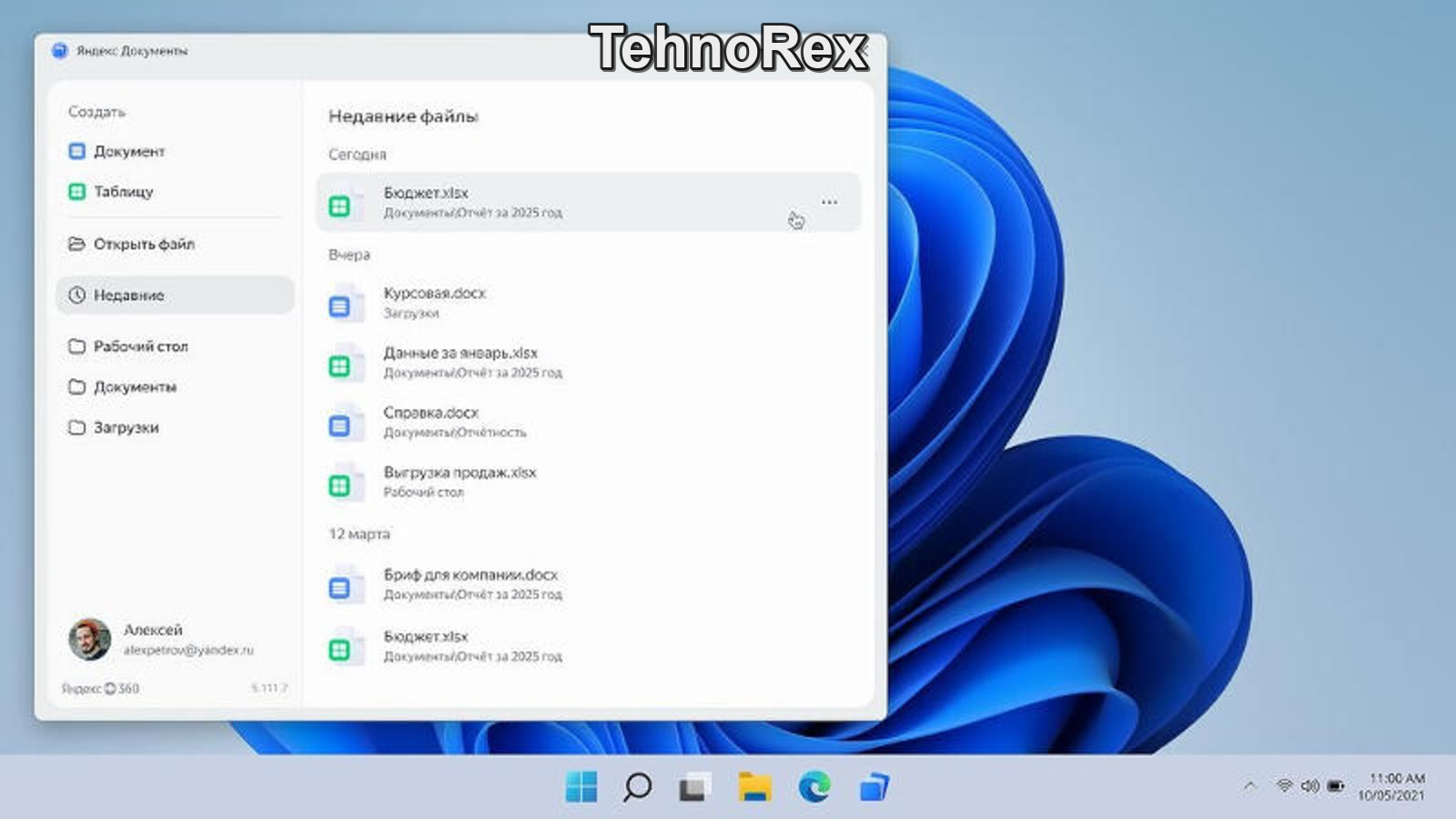
Task: Expand the system tray hidden icons chevron
Action: (x=1249, y=785)
